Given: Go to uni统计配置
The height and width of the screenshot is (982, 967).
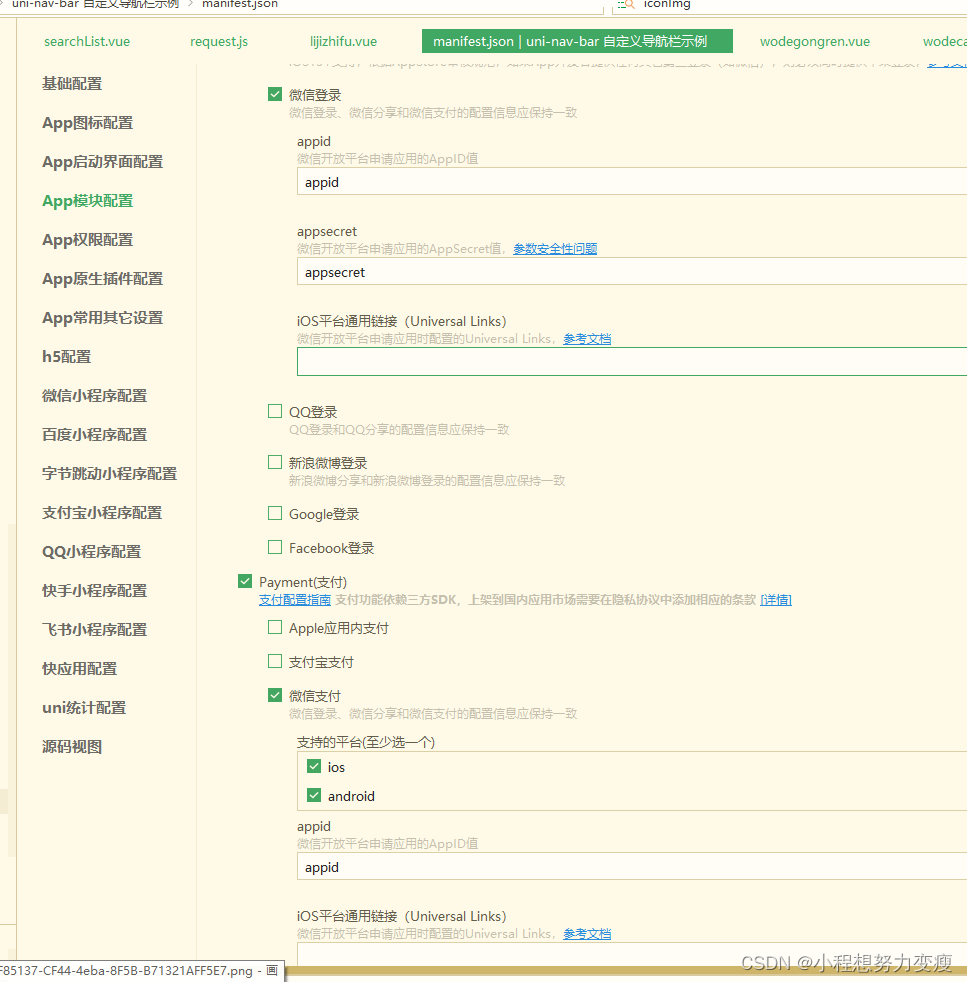Looking at the screenshot, I should click(84, 708).
